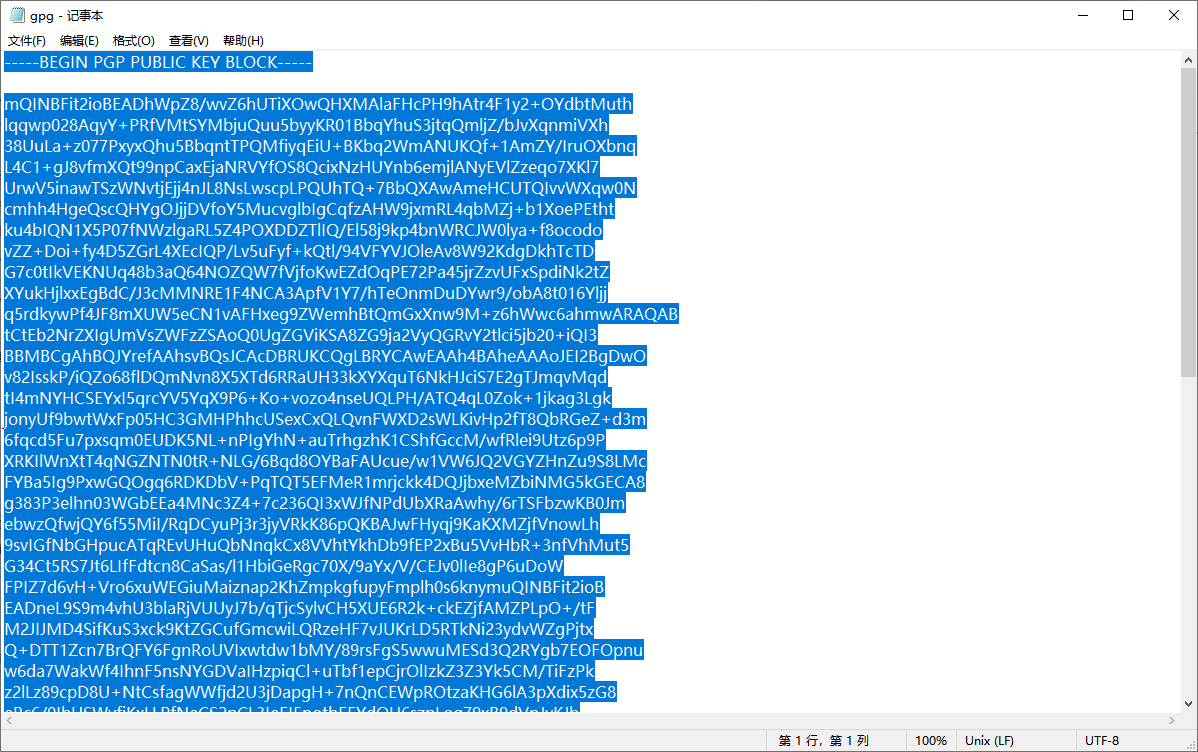Click the 100% zoom level in status bar

931,741
